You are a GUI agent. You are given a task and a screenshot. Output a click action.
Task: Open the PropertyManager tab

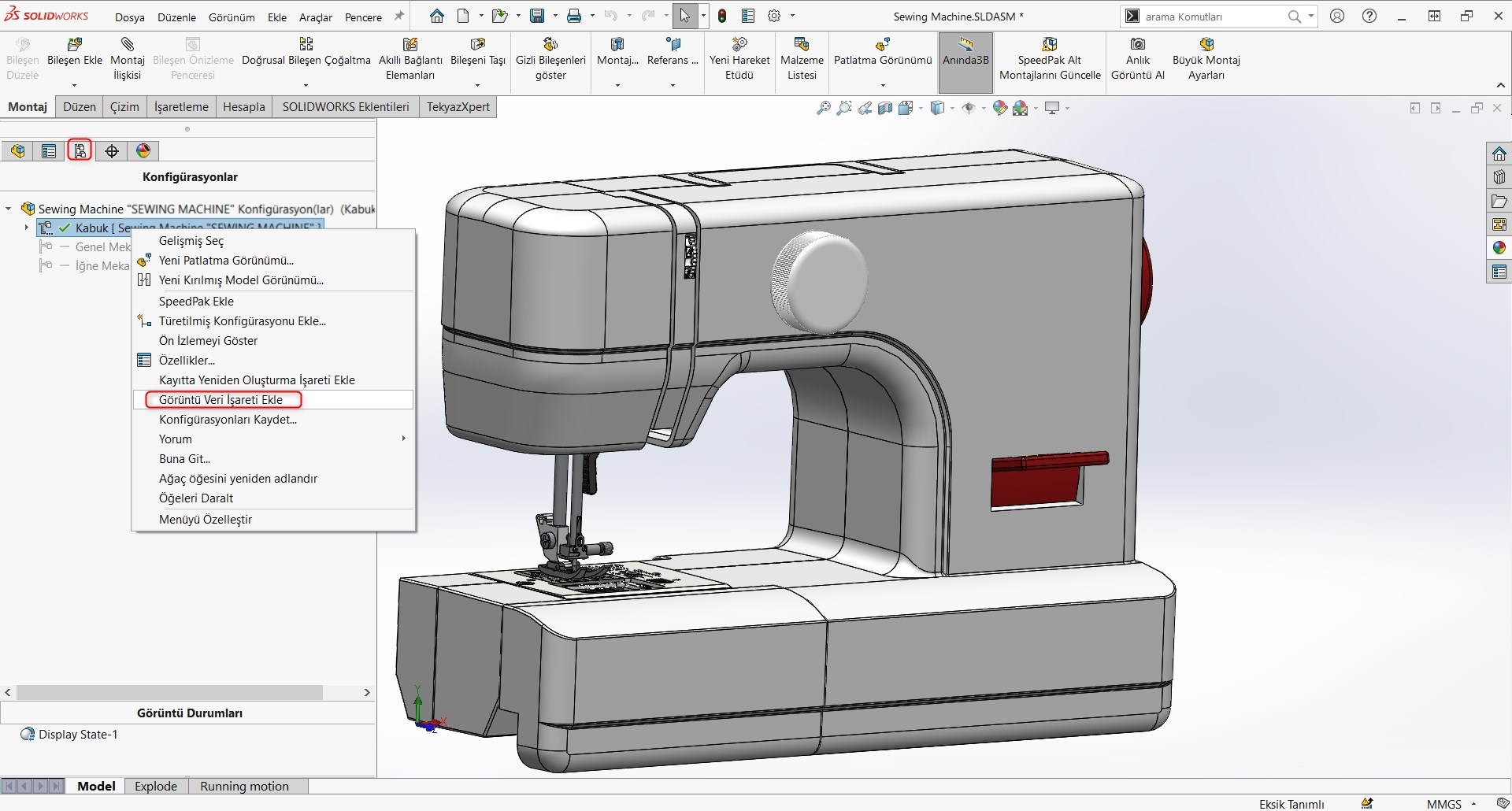pyautogui.click(x=49, y=151)
